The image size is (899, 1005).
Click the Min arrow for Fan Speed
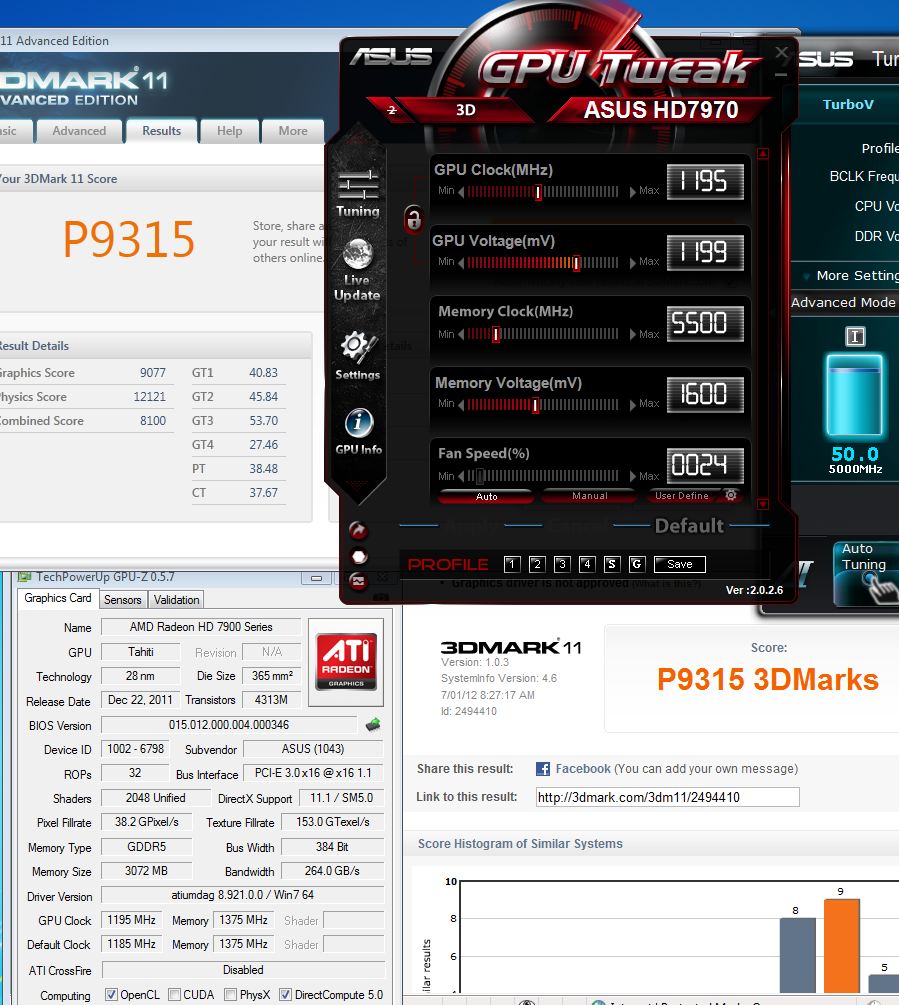[461, 476]
